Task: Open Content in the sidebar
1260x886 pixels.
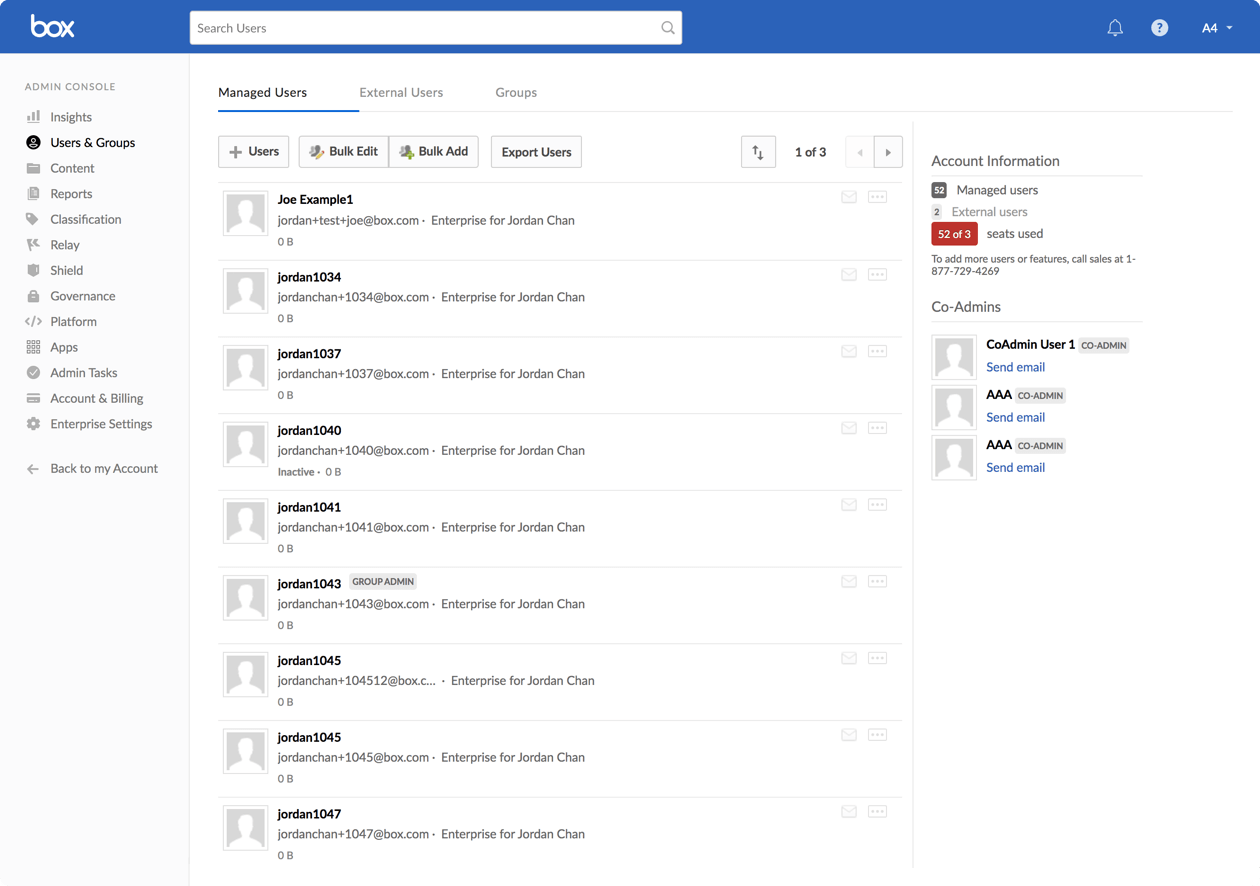Action: pos(72,168)
